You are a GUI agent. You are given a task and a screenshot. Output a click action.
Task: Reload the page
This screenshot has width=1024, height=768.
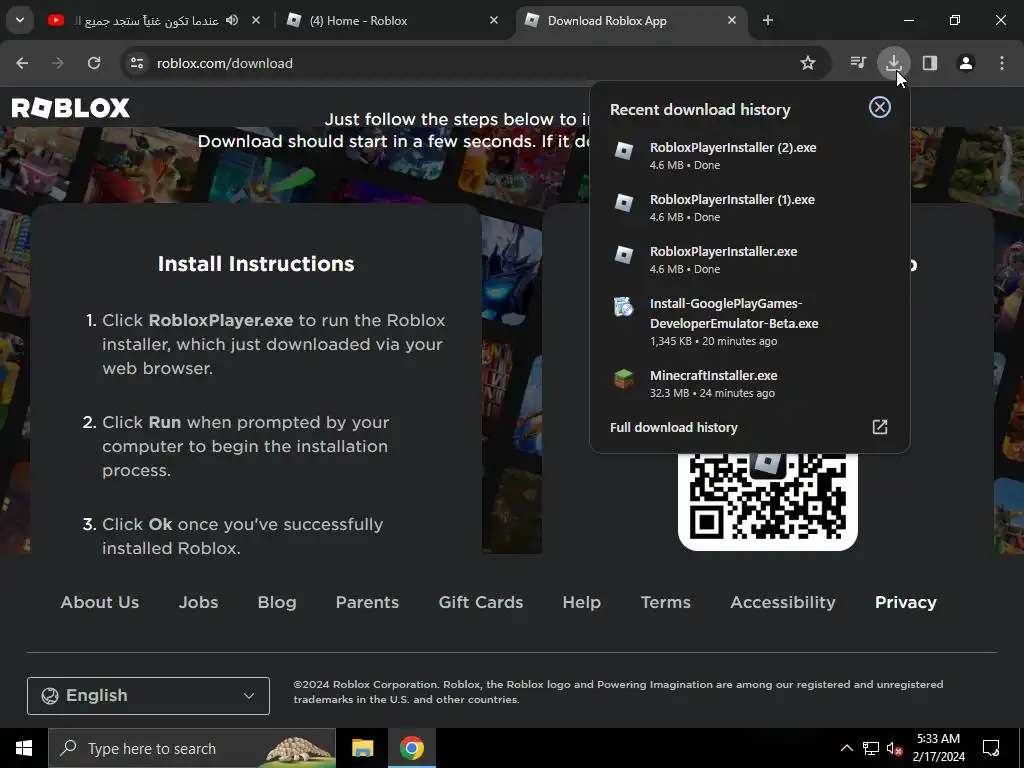(x=94, y=63)
